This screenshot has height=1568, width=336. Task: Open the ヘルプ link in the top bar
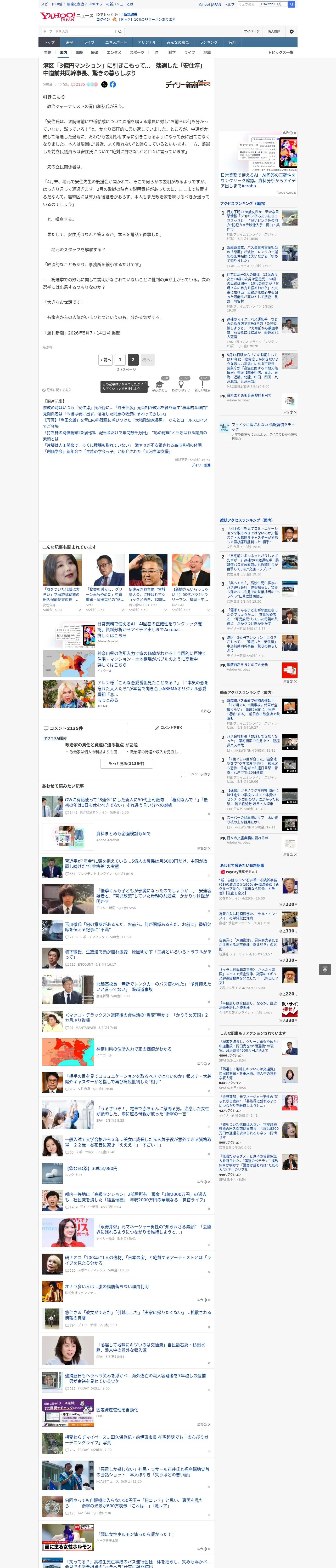229,4
